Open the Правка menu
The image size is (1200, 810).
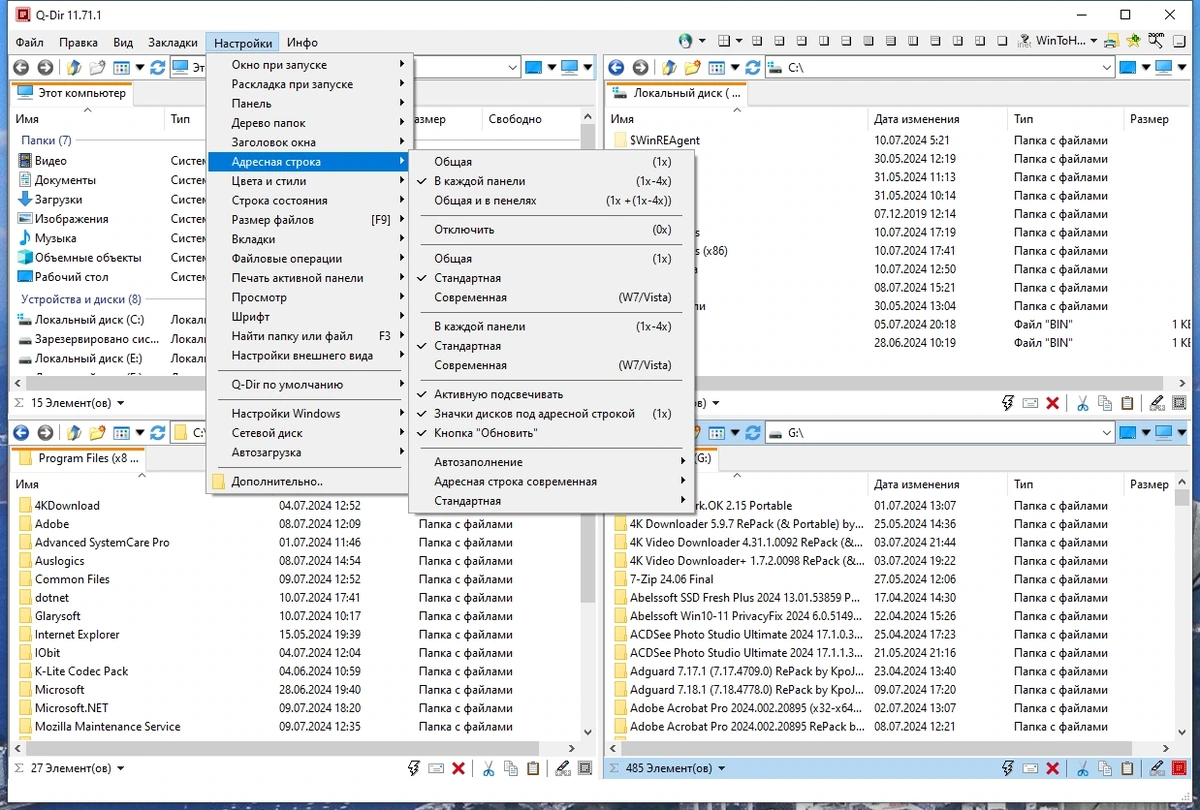(x=78, y=43)
